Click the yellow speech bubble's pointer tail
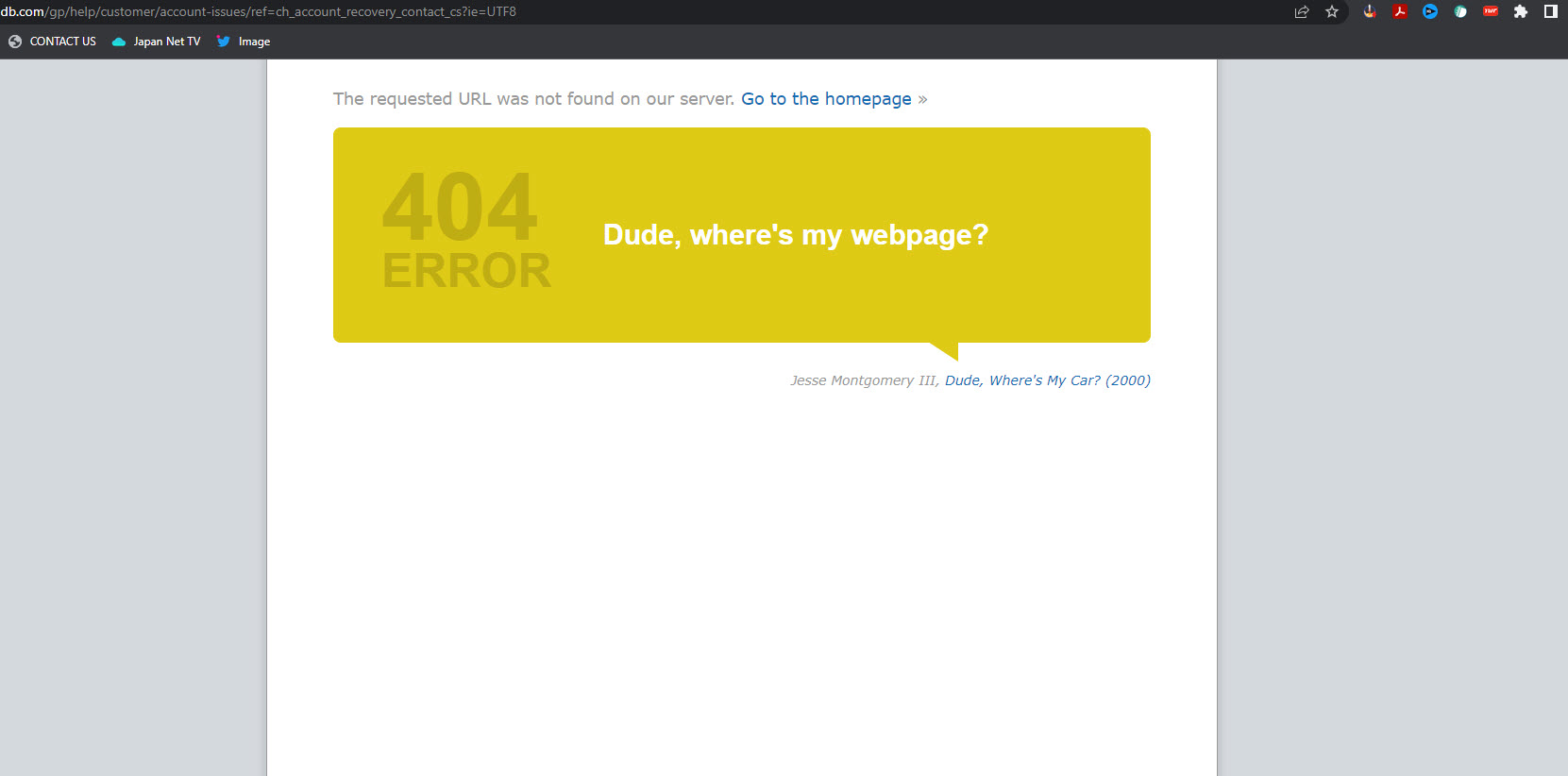1568x776 pixels. 949,350
